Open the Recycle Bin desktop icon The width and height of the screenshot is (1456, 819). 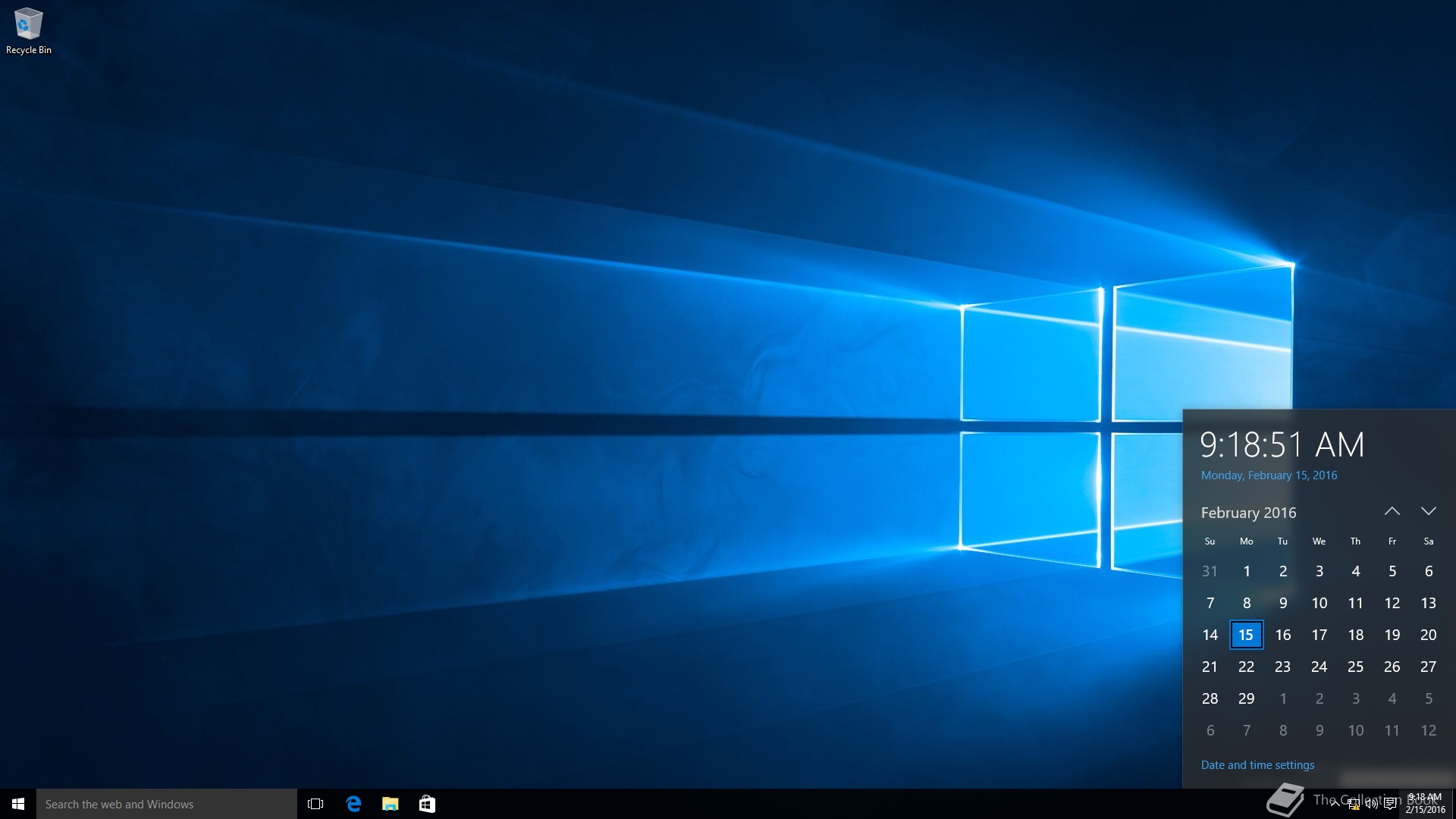(28, 30)
